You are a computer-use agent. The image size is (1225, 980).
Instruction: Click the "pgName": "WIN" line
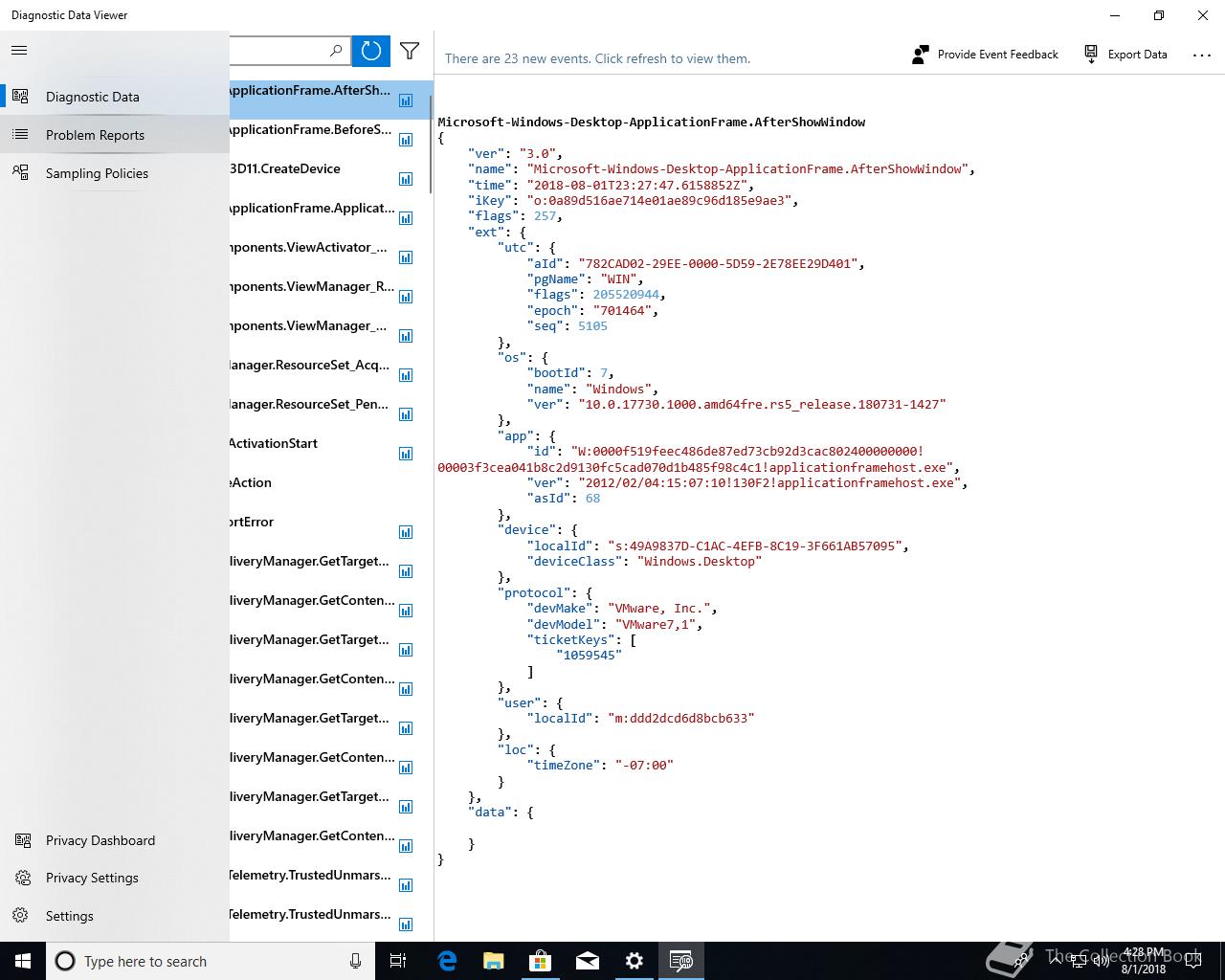tap(586, 278)
